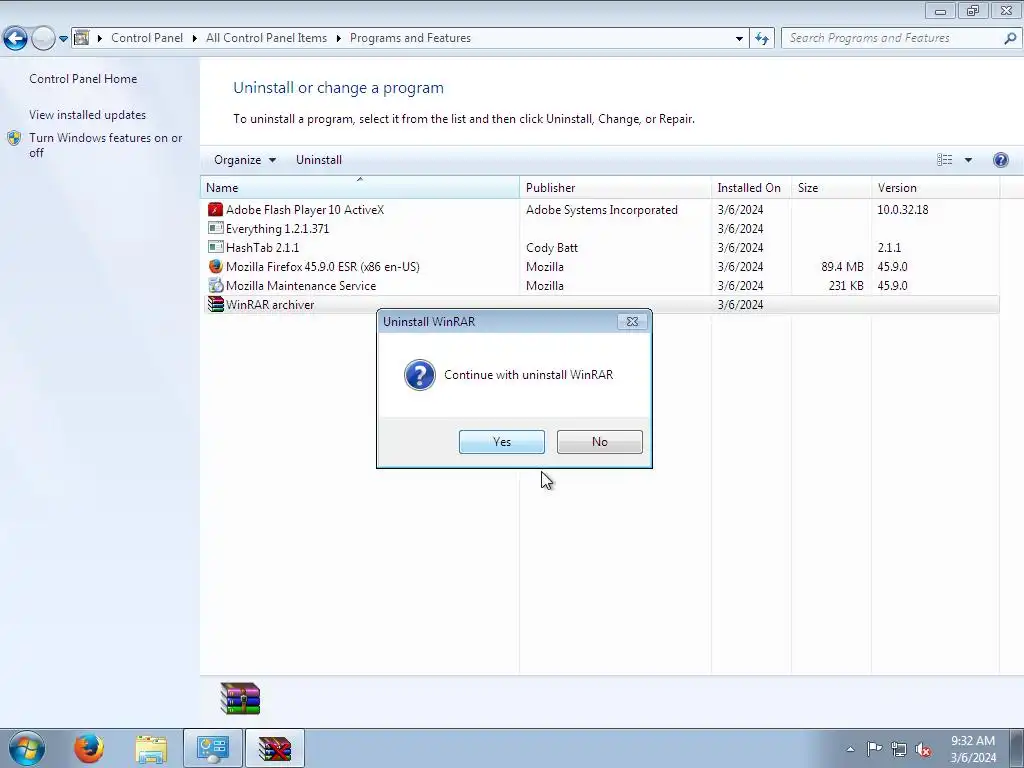1024x768 pixels.
Task: Click Cody Batt publisher cell
Action: (552, 248)
